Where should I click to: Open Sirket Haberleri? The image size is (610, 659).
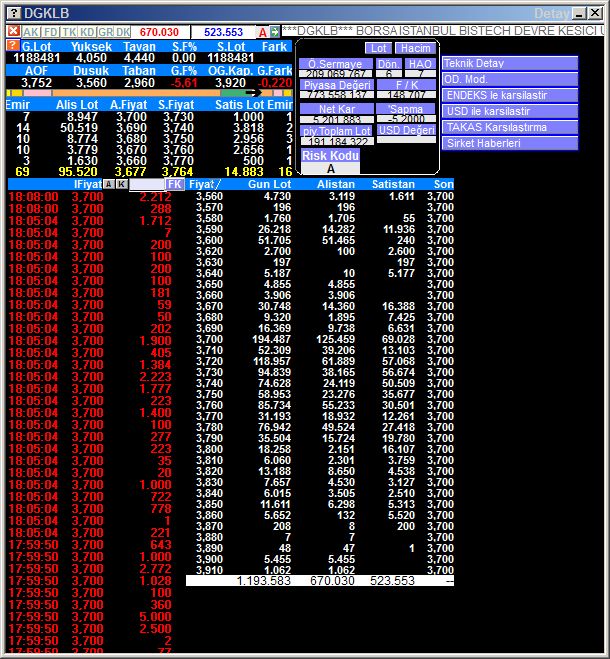(510, 143)
